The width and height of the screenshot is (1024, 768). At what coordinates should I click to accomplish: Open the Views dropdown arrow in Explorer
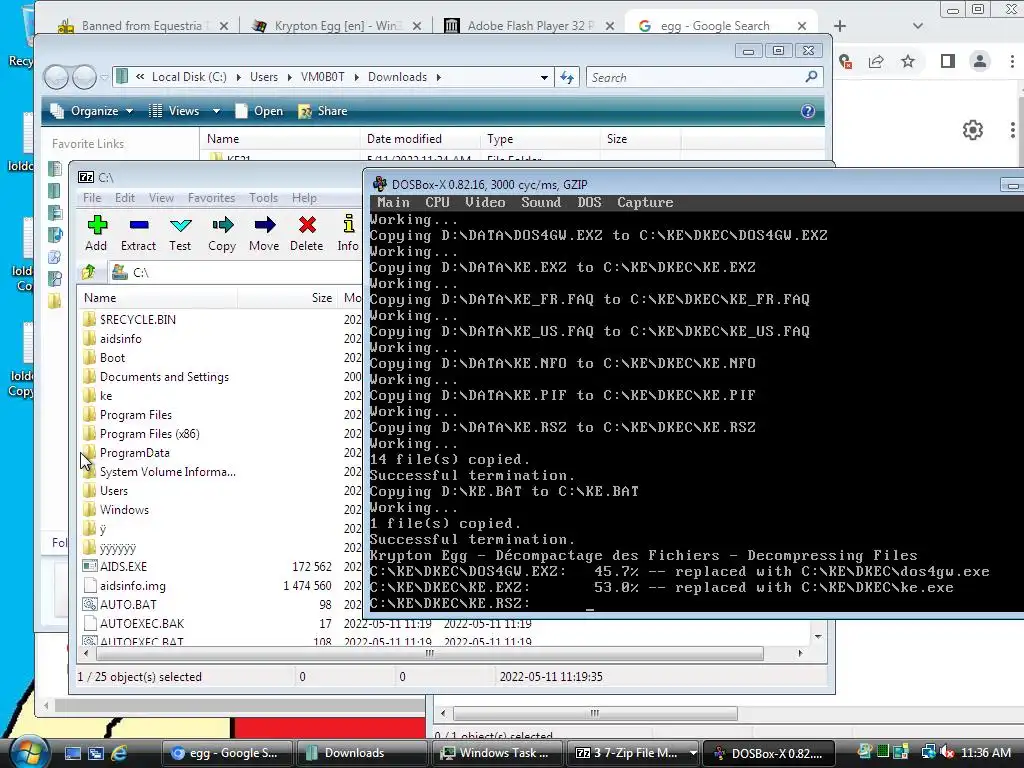(216, 111)
